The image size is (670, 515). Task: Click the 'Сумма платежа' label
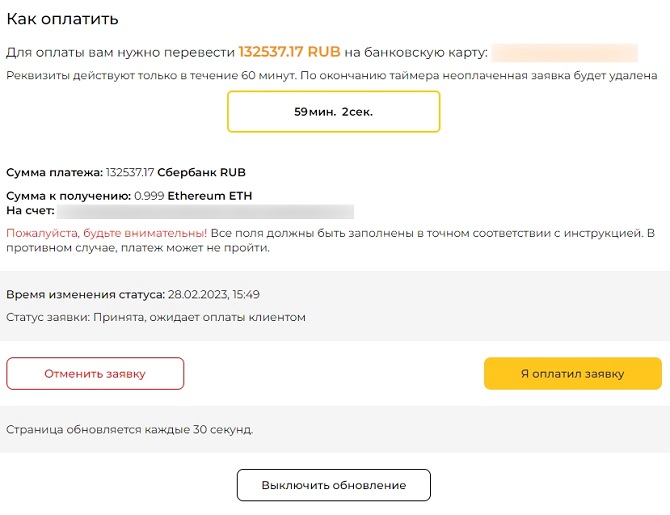[x=54, y=173]
